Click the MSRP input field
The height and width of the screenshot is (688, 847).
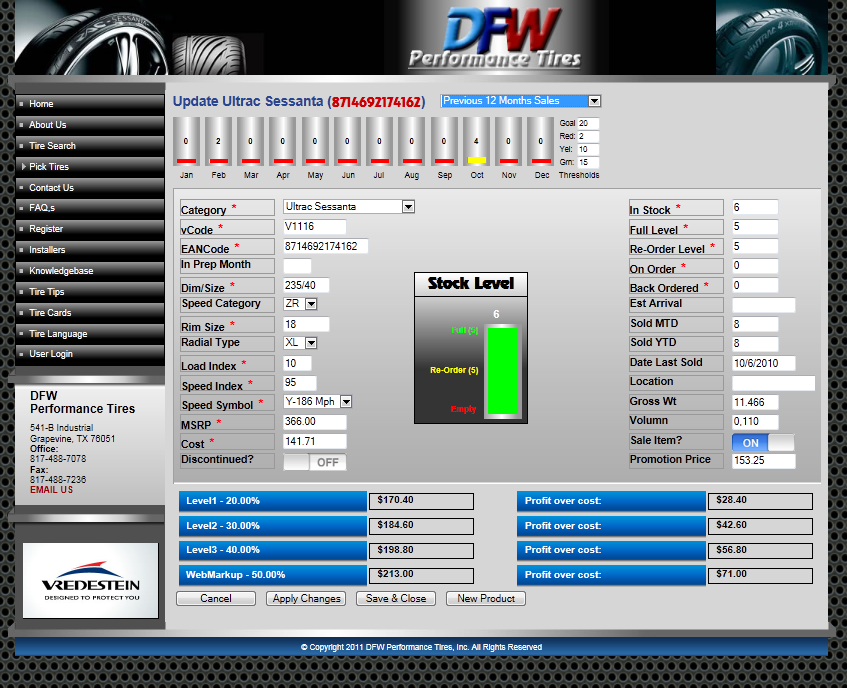315,422
